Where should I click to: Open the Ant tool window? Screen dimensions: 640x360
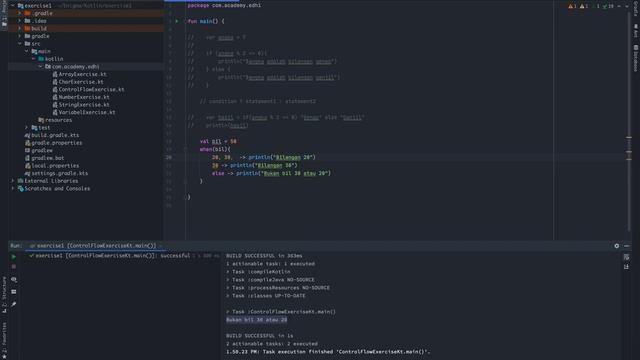click(636, 31)
